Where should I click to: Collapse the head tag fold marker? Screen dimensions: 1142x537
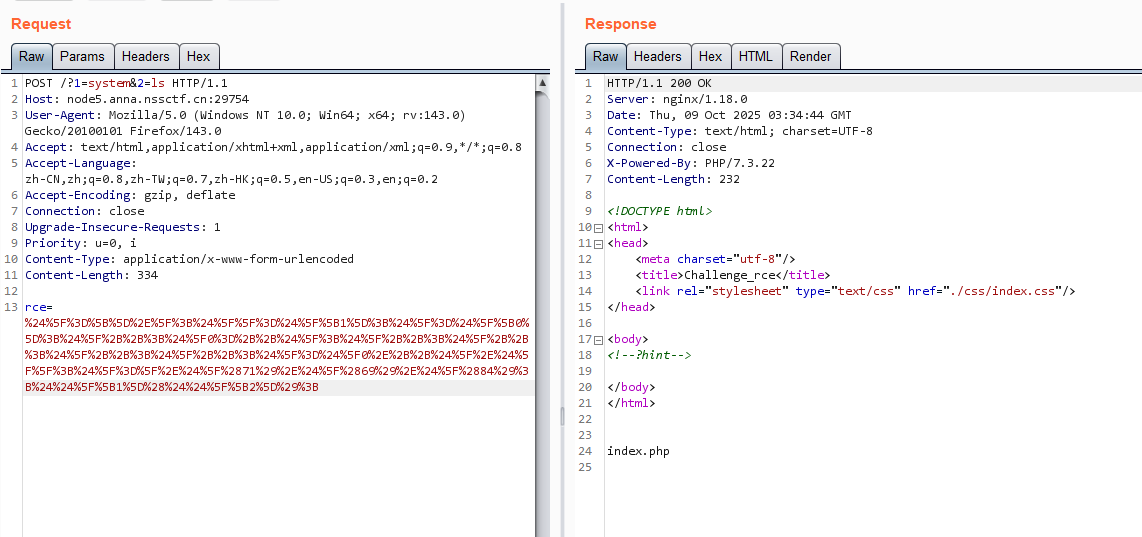(599, 243)
